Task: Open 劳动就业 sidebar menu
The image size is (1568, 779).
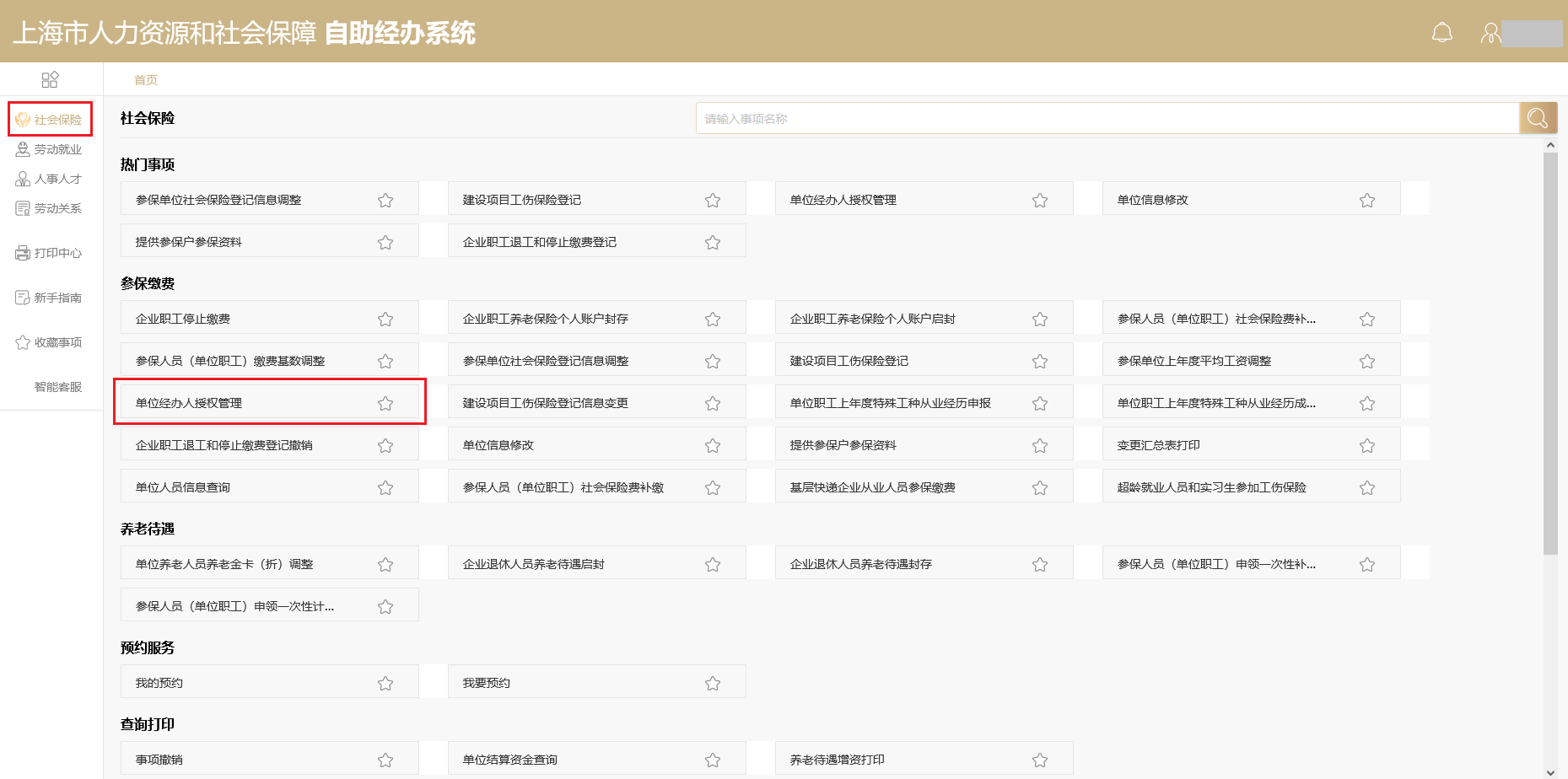Action: 50,149
